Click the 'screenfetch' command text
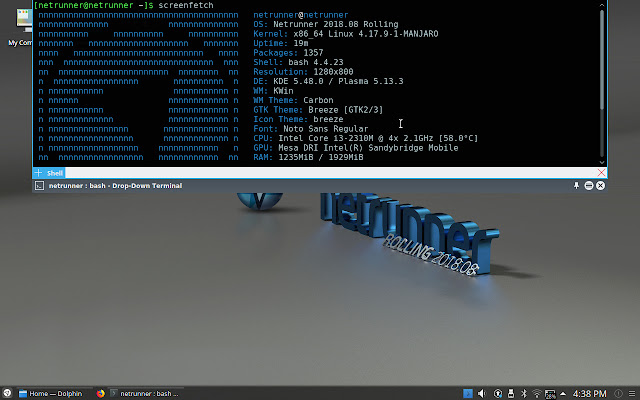This screenshot has height=400, width=640. tap(186, 5)
